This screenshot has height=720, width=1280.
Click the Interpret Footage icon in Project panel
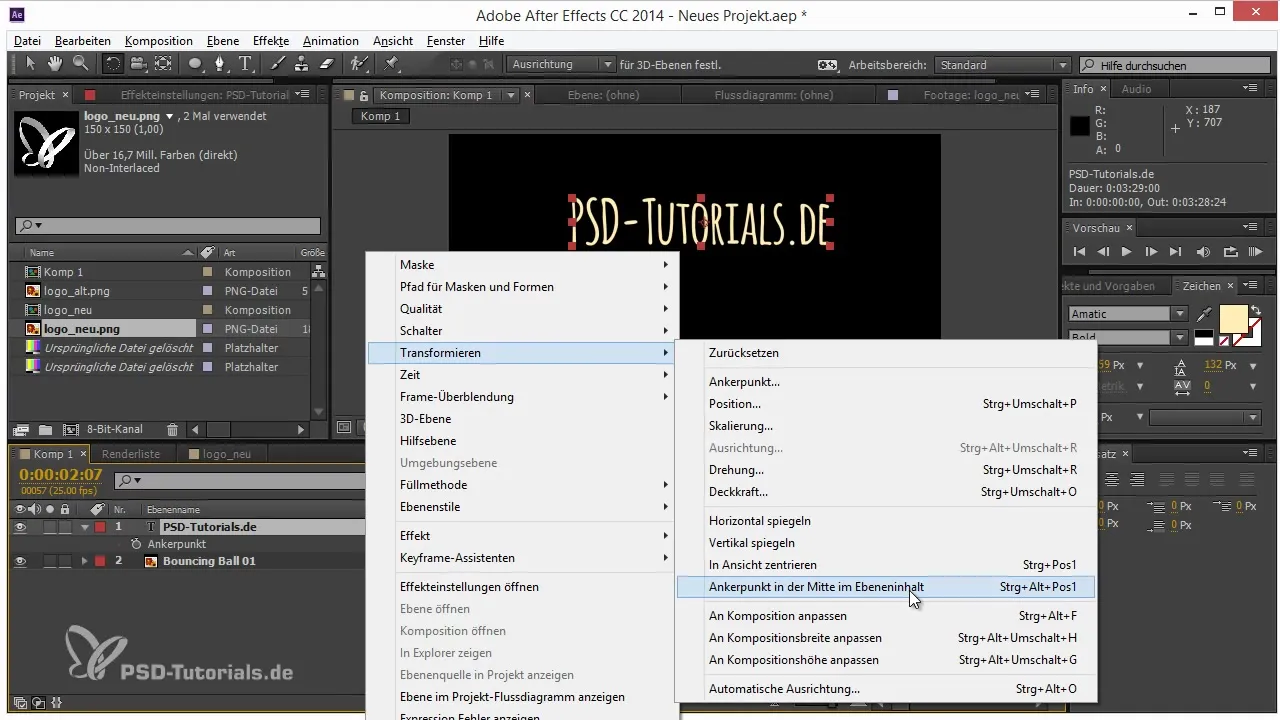21,429
